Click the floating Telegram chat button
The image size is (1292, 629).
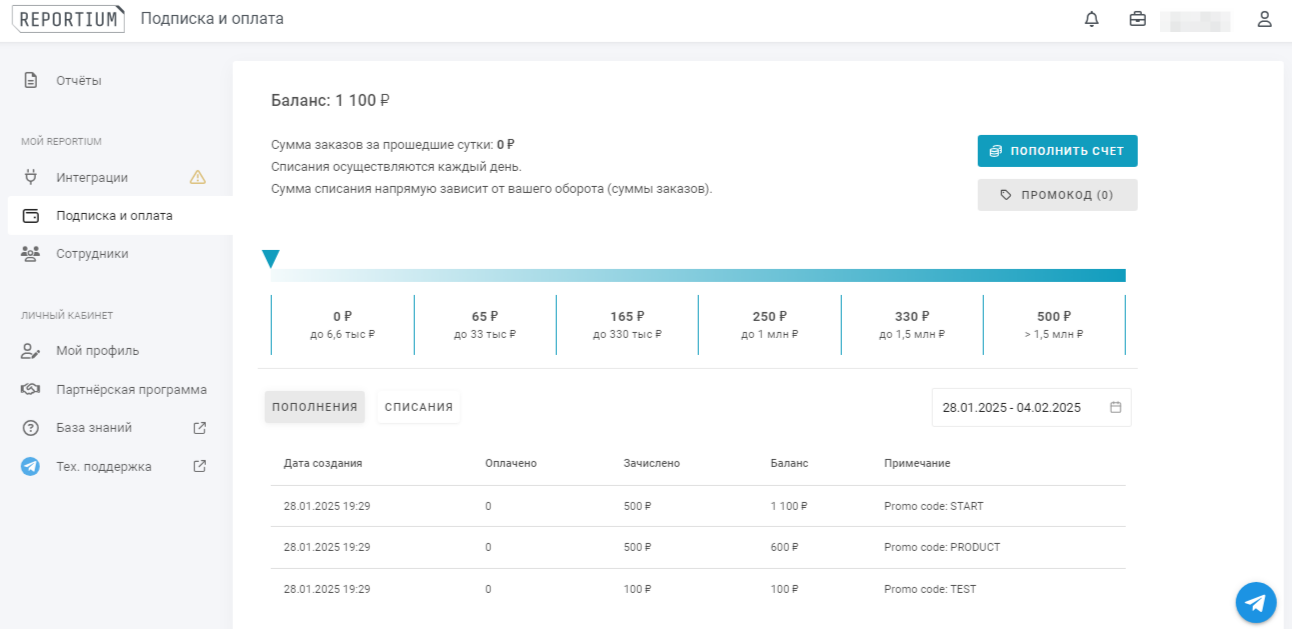1256,602
